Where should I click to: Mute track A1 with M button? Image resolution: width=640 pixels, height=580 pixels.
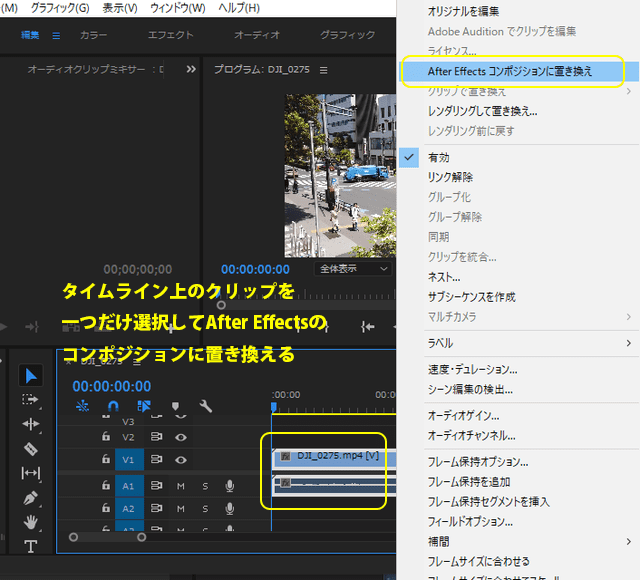(181, 486)
